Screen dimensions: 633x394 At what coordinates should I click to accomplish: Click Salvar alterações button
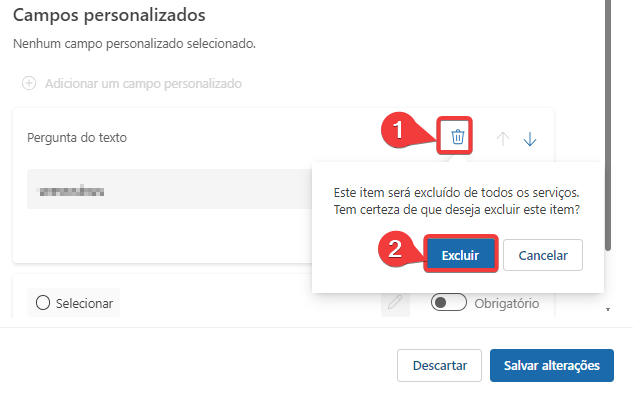(552, 365)
